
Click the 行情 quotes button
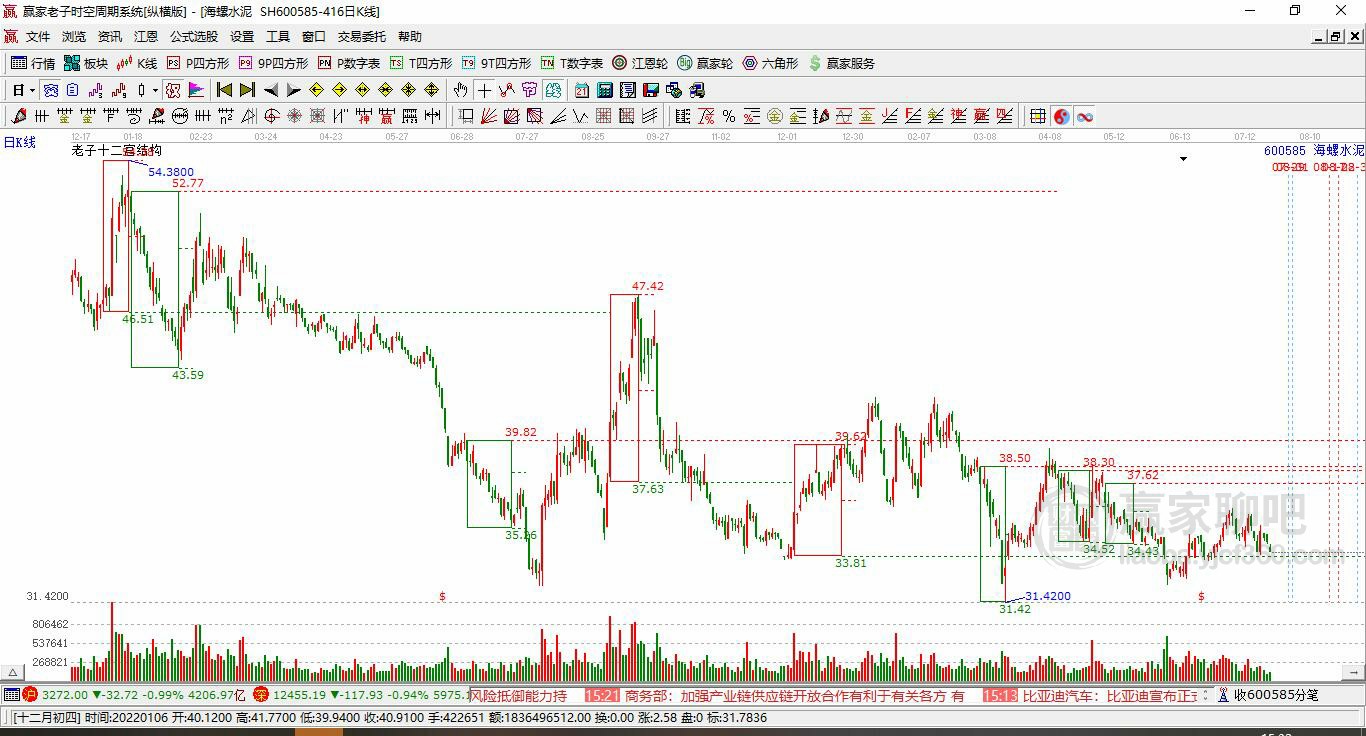33,63
